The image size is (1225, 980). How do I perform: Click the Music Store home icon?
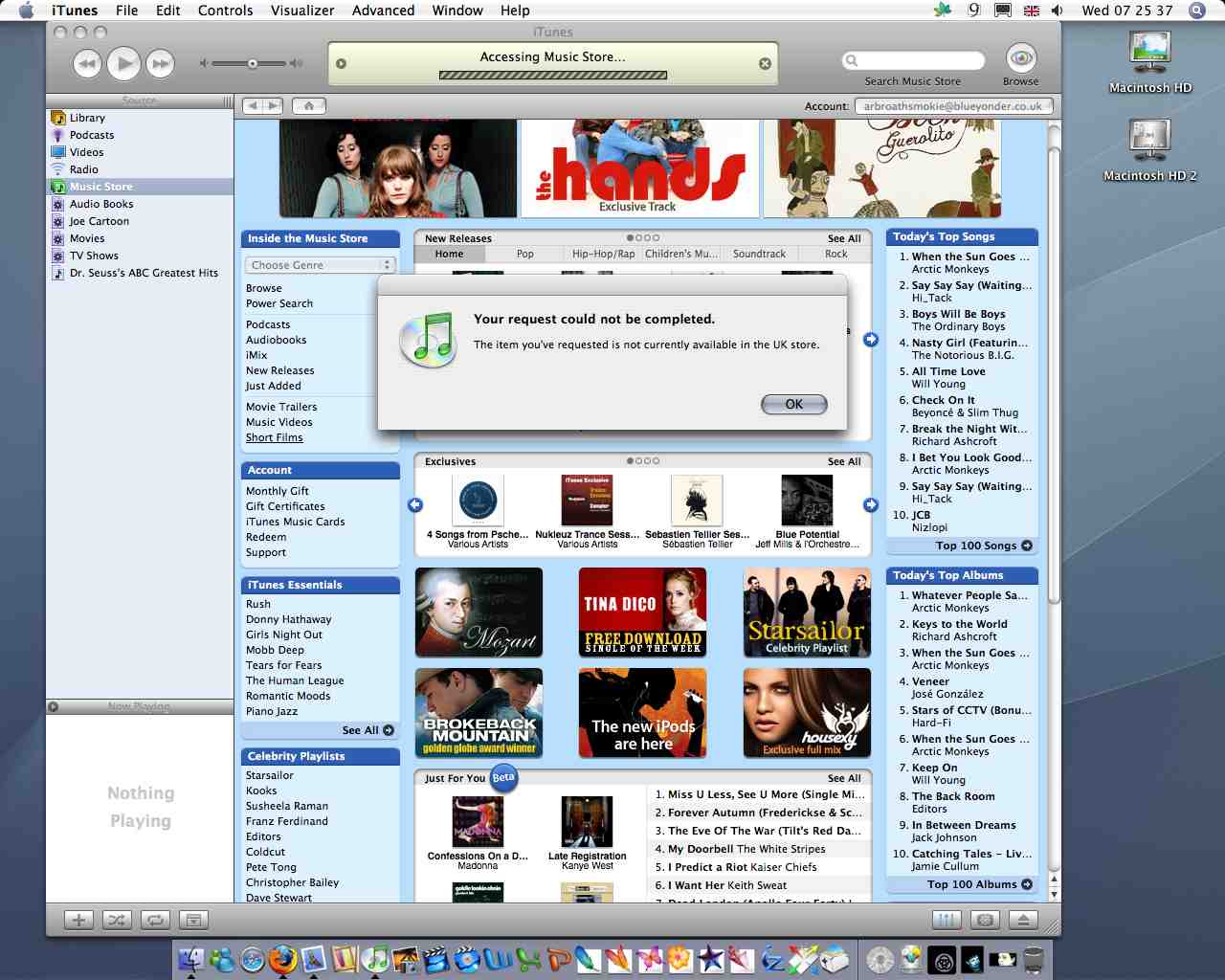coord(309,106)
